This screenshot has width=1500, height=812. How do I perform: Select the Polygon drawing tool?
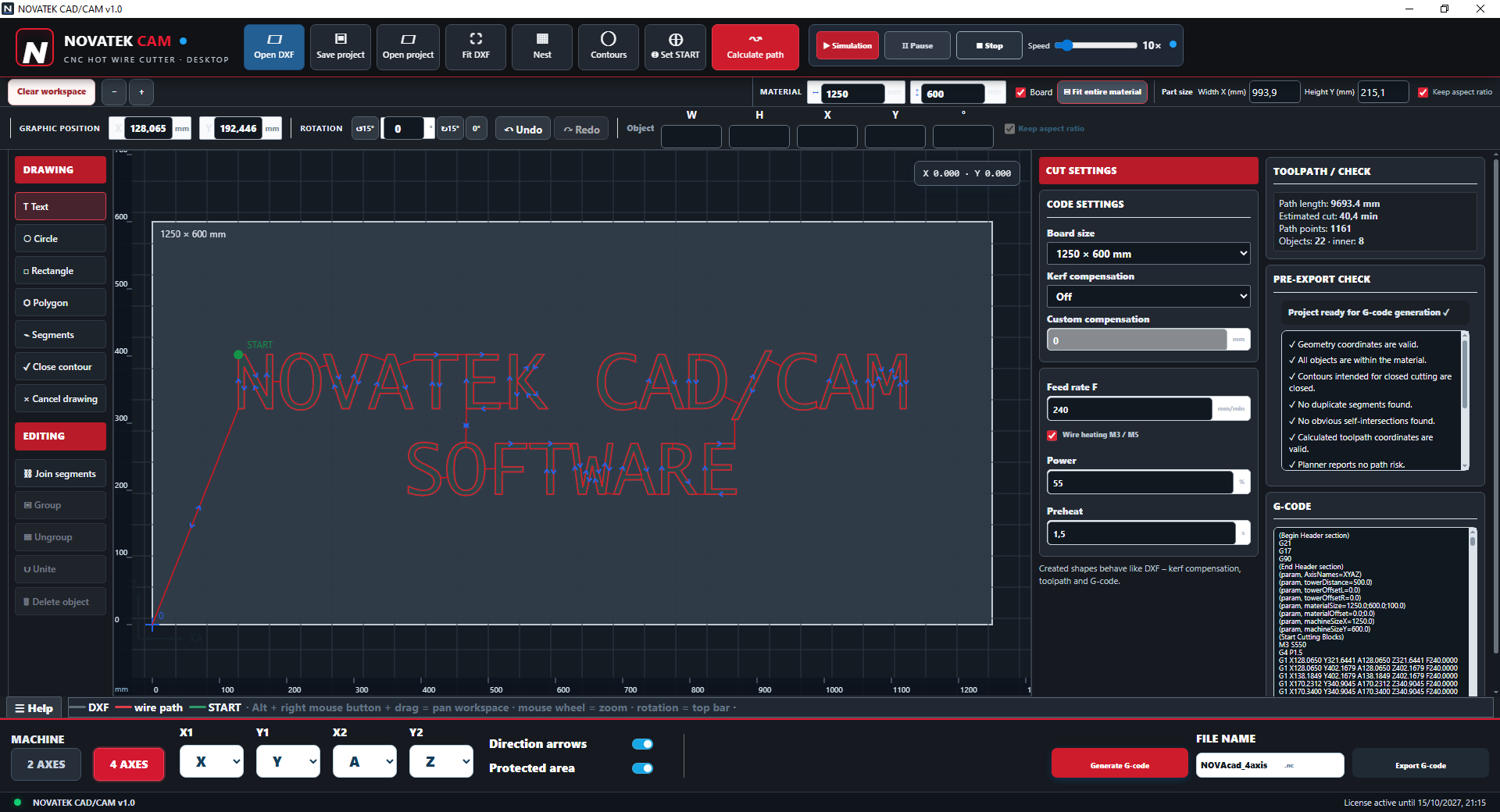click(x=60, y=302)
